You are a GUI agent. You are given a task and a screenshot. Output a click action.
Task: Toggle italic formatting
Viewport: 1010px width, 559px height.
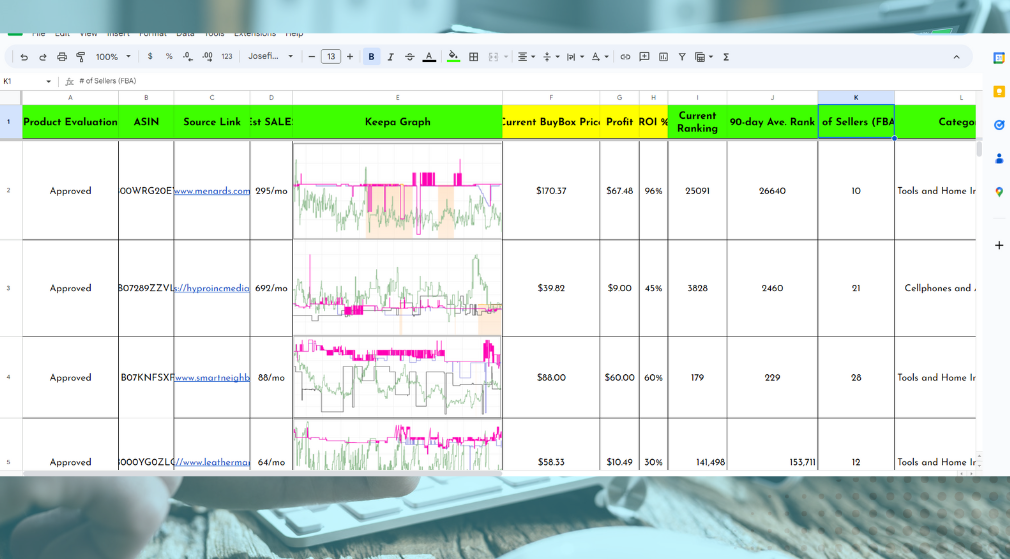(x=390, y=57)
